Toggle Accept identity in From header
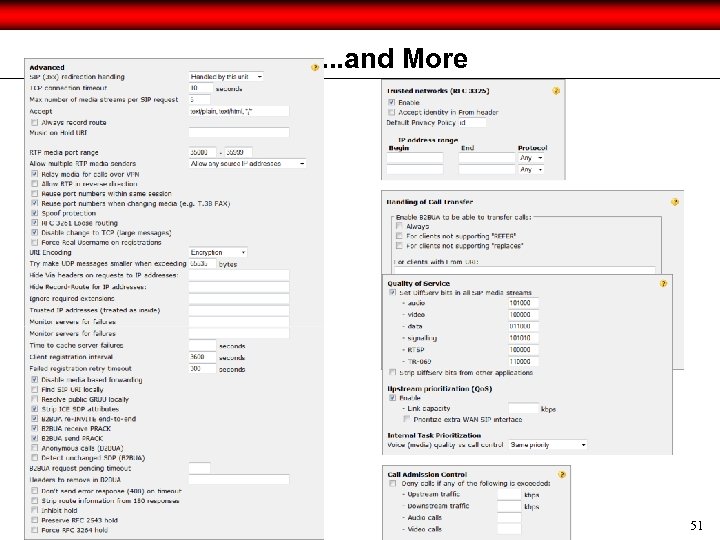The image size is (720, 540). [x=391, y=112]
